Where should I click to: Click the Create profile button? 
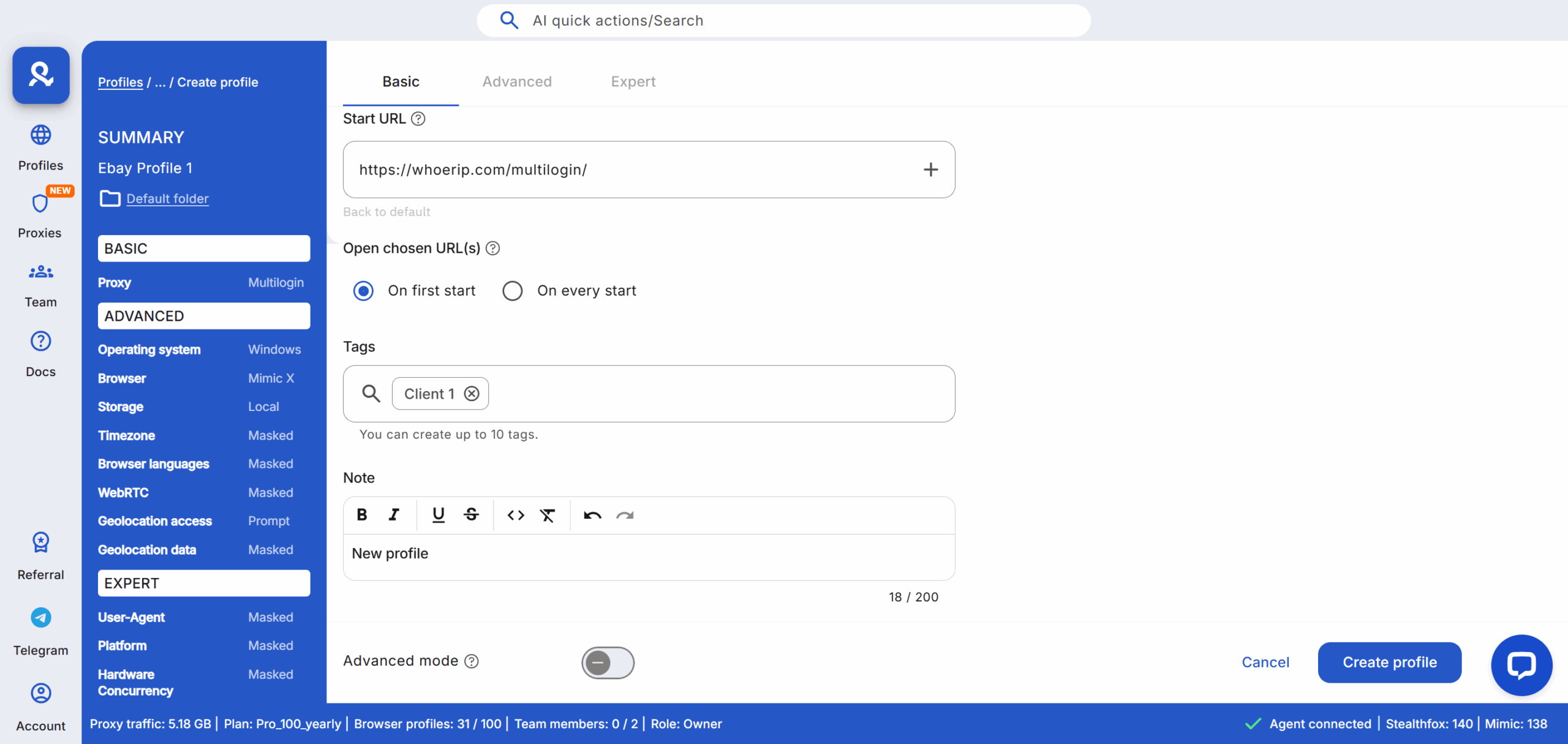tap(1389, 662)
